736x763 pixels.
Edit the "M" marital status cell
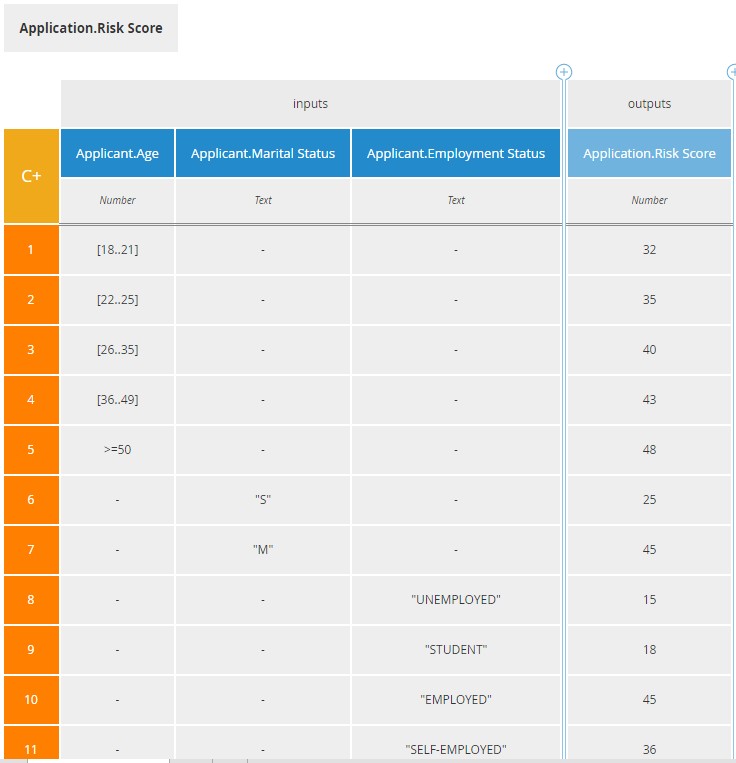click(x=263, y=550)
